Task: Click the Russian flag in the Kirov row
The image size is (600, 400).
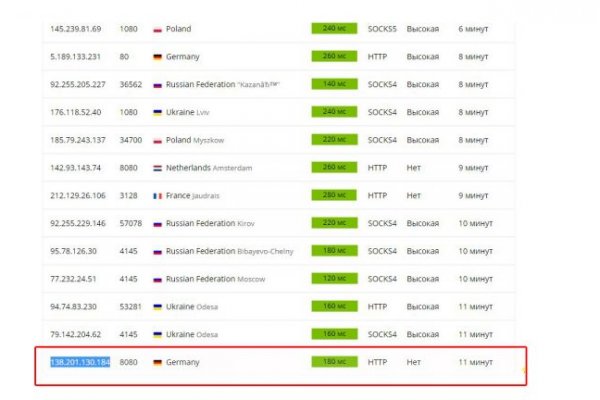Action: pos(157,225)
